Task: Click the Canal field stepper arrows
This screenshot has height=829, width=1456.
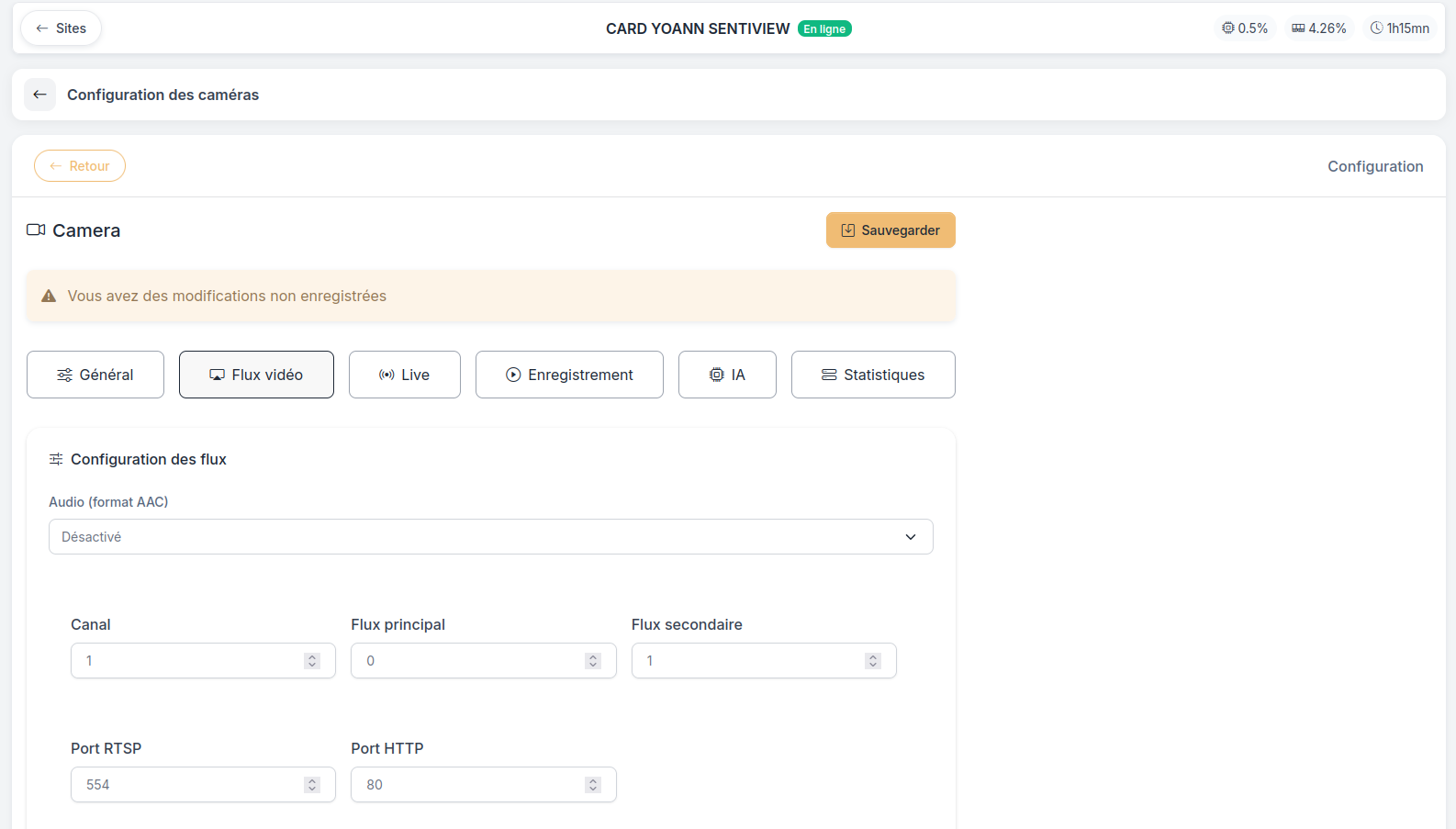Action: tap(312, 661)
